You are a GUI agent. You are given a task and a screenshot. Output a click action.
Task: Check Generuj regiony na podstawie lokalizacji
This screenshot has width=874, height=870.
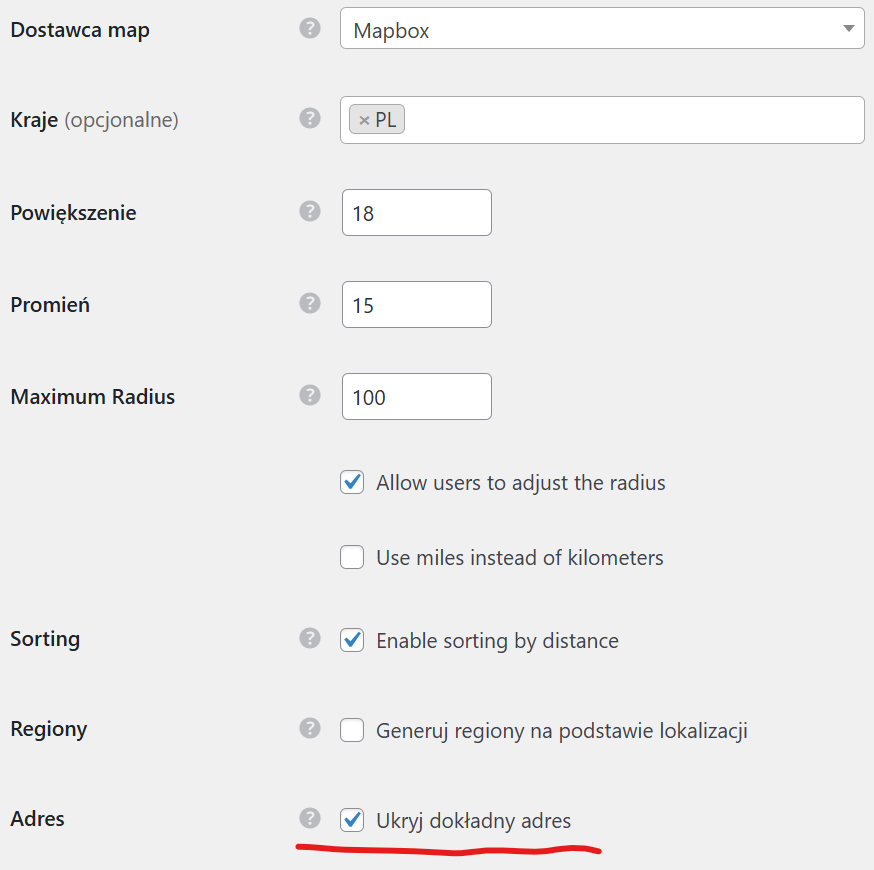tap(352, 731)
